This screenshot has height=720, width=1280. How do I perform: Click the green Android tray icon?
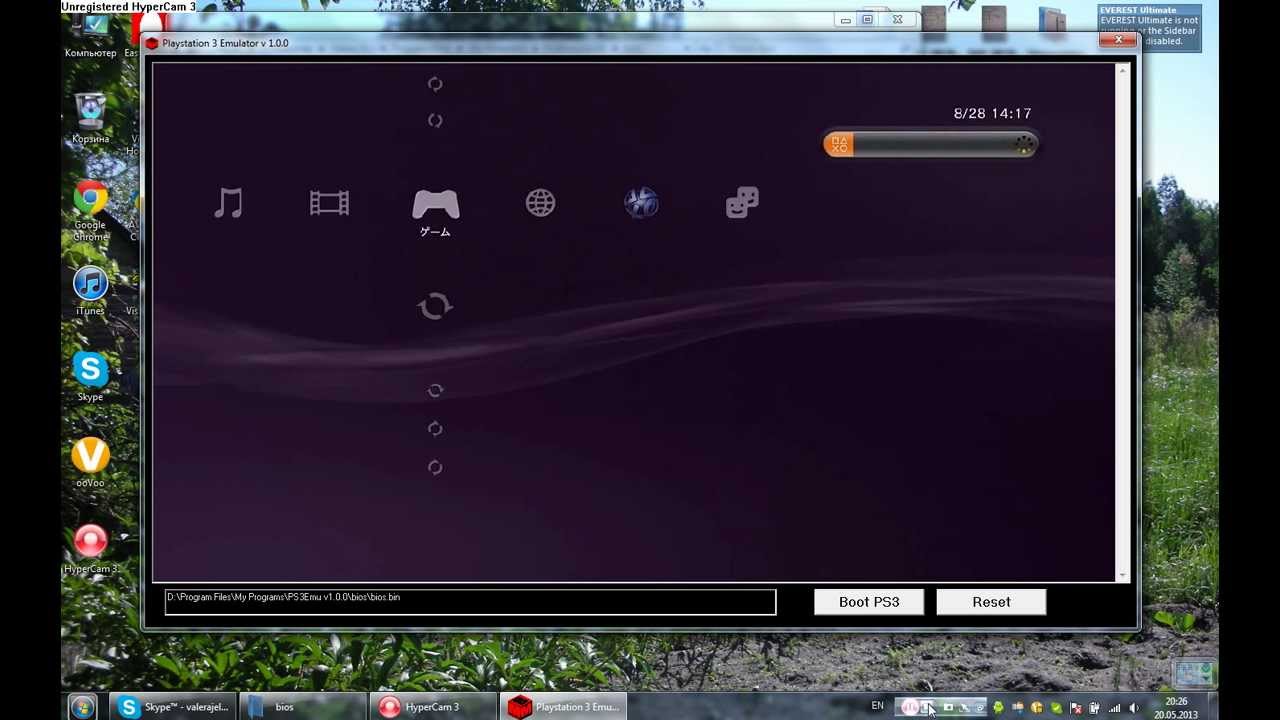pos(997,708)
